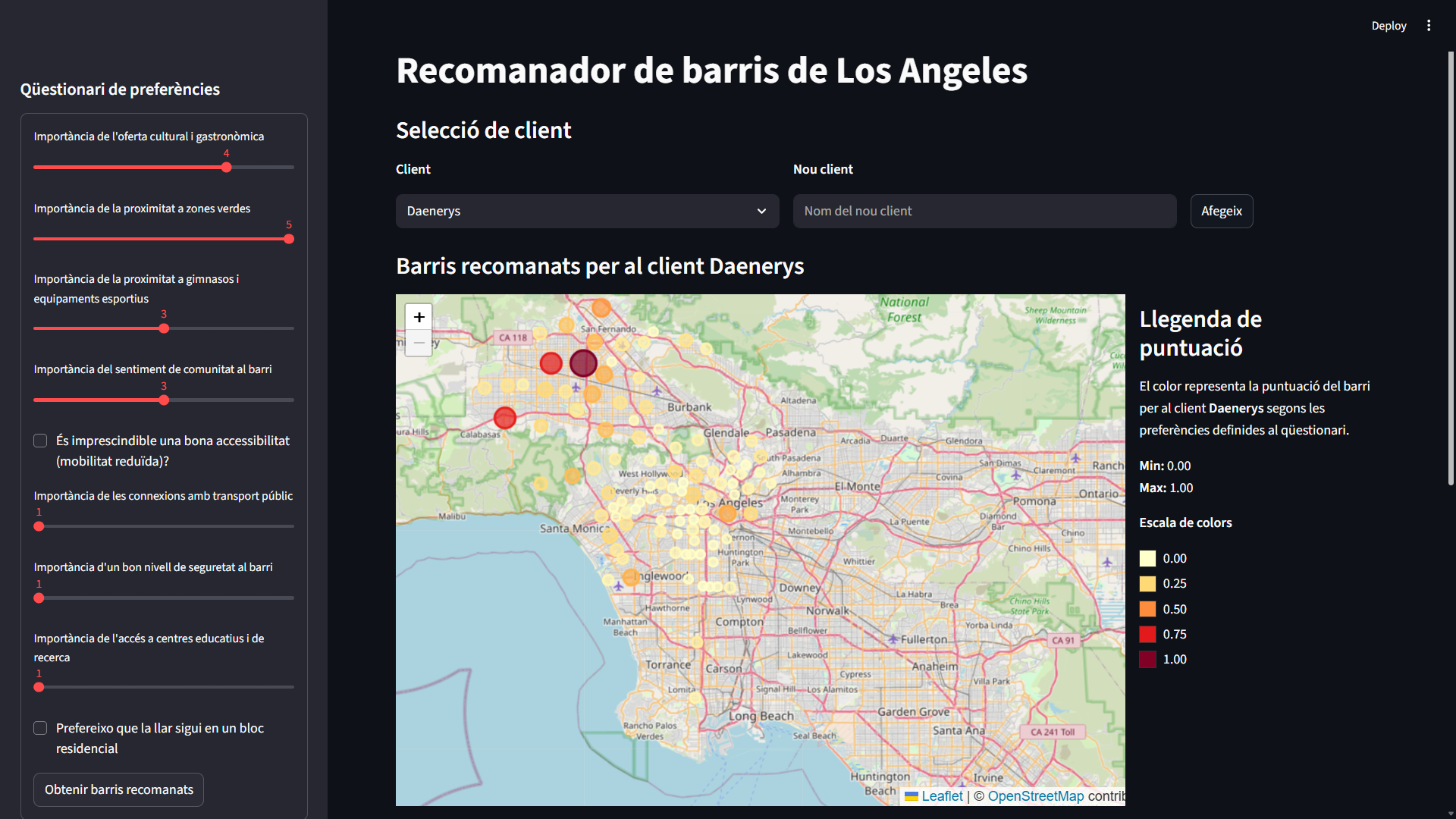Enable the good accessibility checkbox
This screenshot has height=819, width=1456.
[40, 441]
